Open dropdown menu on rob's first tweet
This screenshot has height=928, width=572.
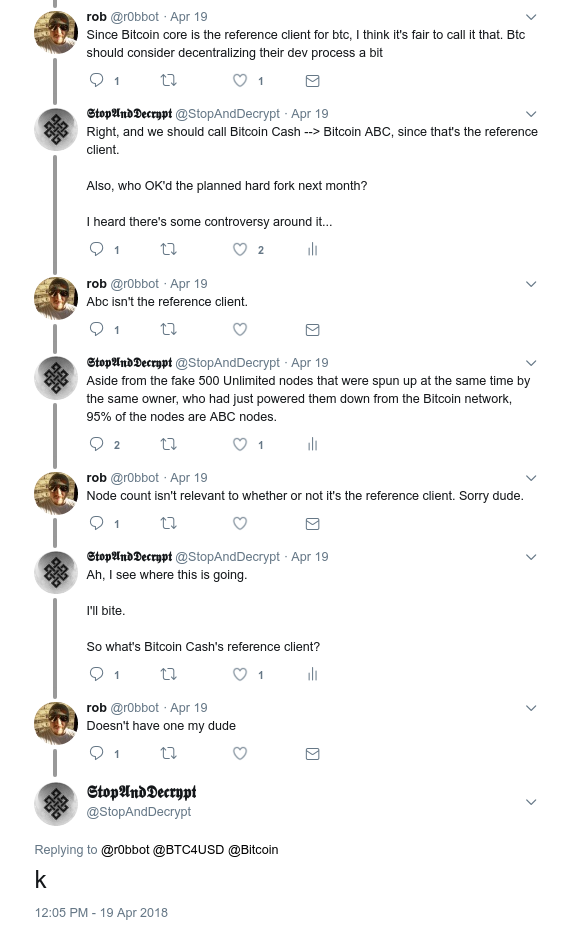point(531,17)
